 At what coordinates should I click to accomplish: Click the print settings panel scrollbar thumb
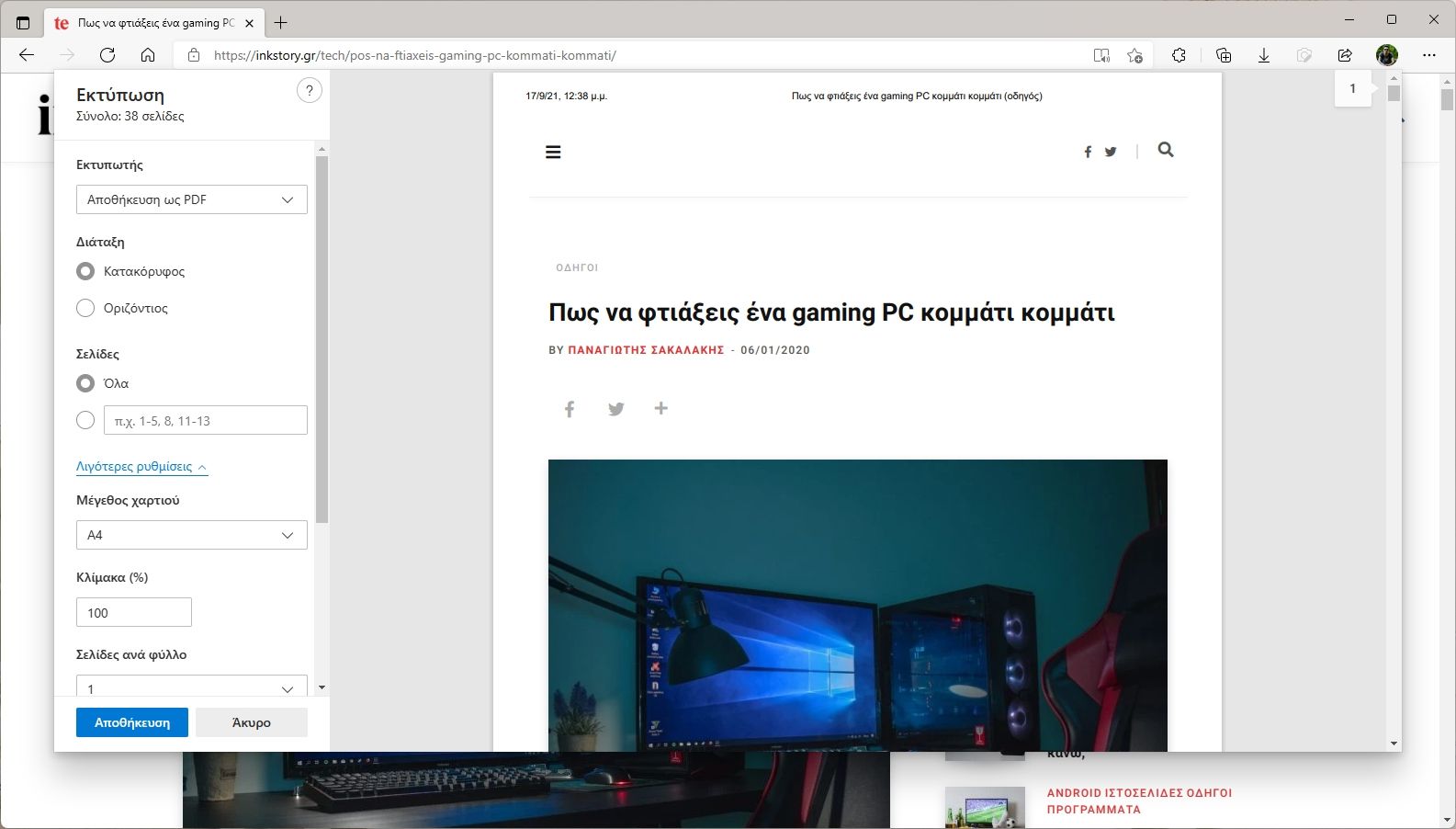coord(322,340)
